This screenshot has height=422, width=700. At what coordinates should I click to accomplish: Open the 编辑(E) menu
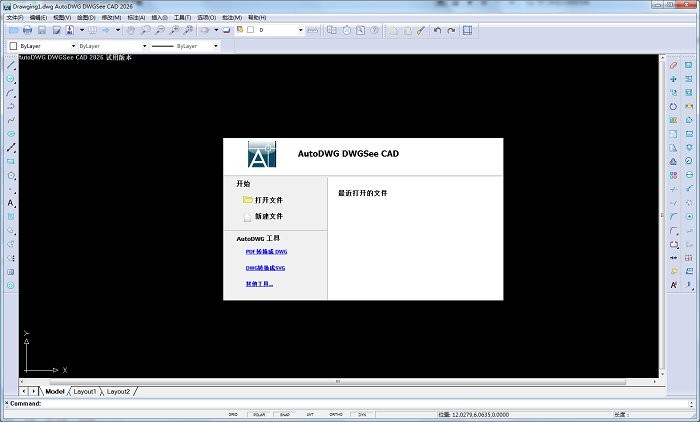(x=38, y=17)
